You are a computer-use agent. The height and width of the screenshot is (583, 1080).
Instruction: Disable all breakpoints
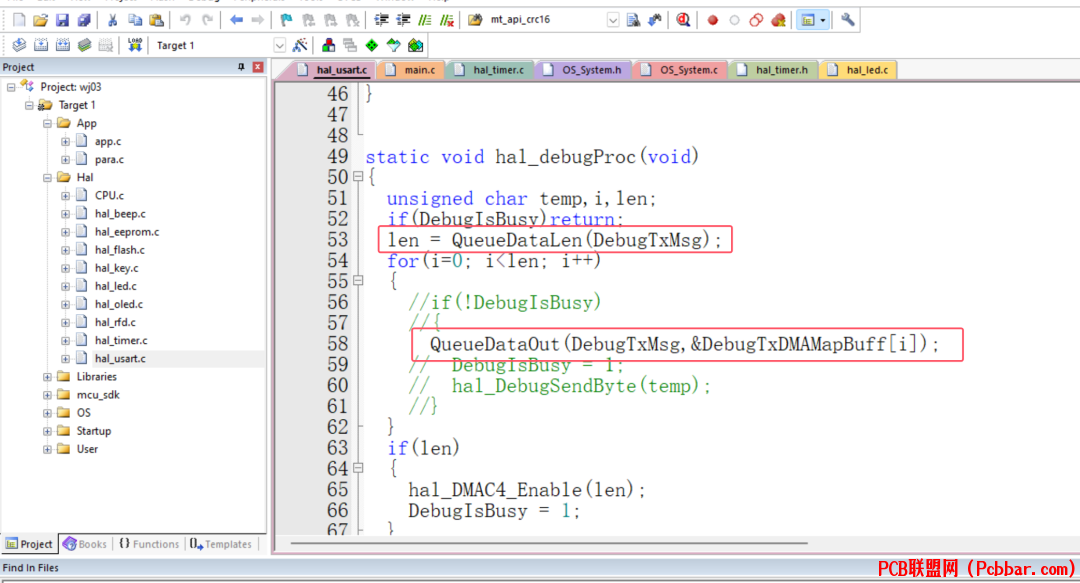click(756, 20)
